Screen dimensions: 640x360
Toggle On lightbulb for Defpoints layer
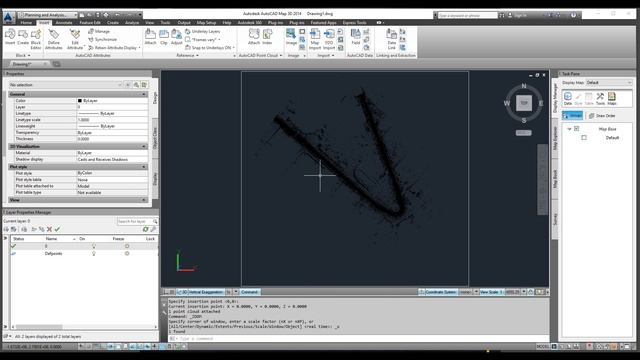pos(94,253)
